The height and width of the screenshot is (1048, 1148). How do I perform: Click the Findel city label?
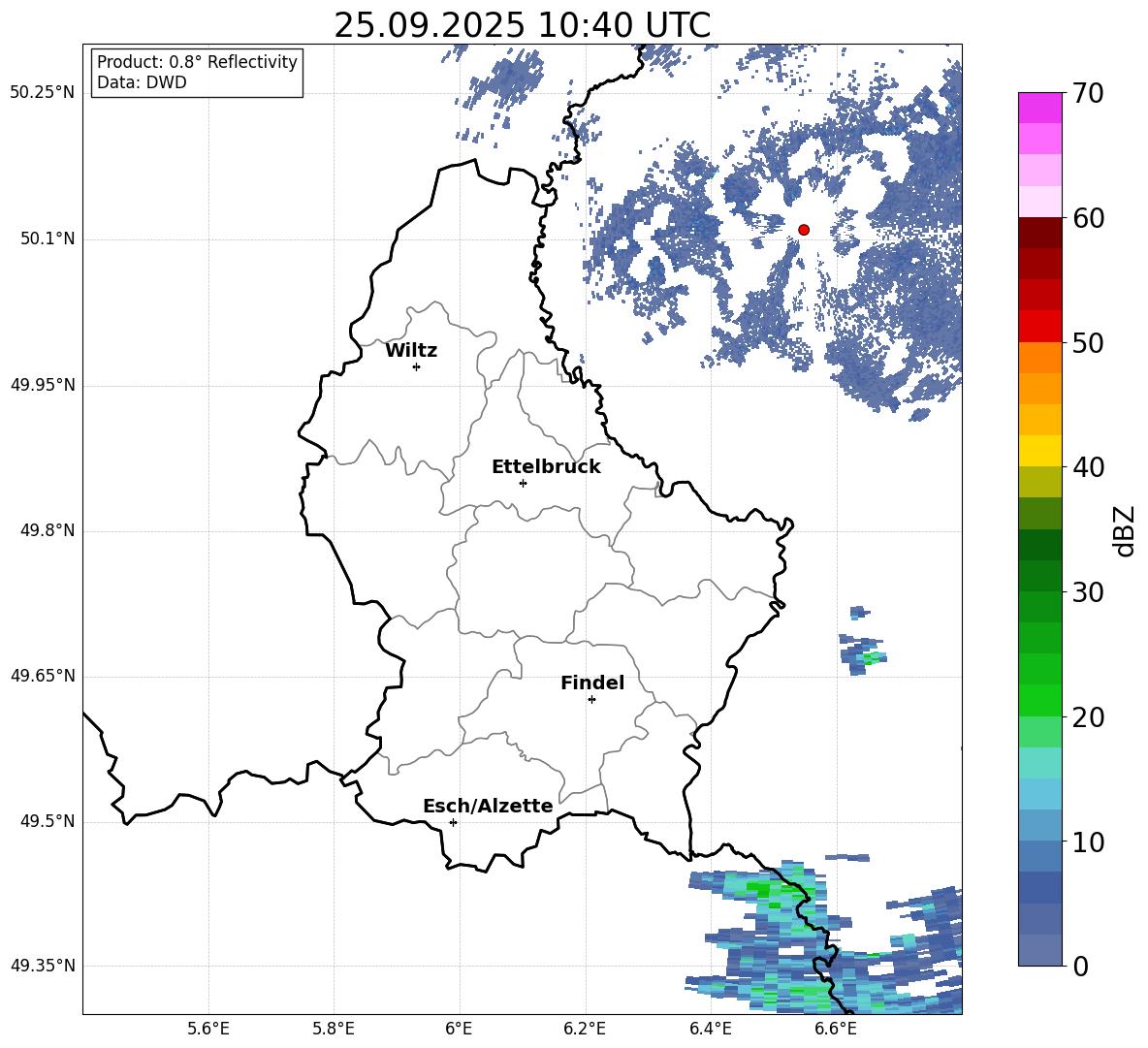tap(592, 683)
